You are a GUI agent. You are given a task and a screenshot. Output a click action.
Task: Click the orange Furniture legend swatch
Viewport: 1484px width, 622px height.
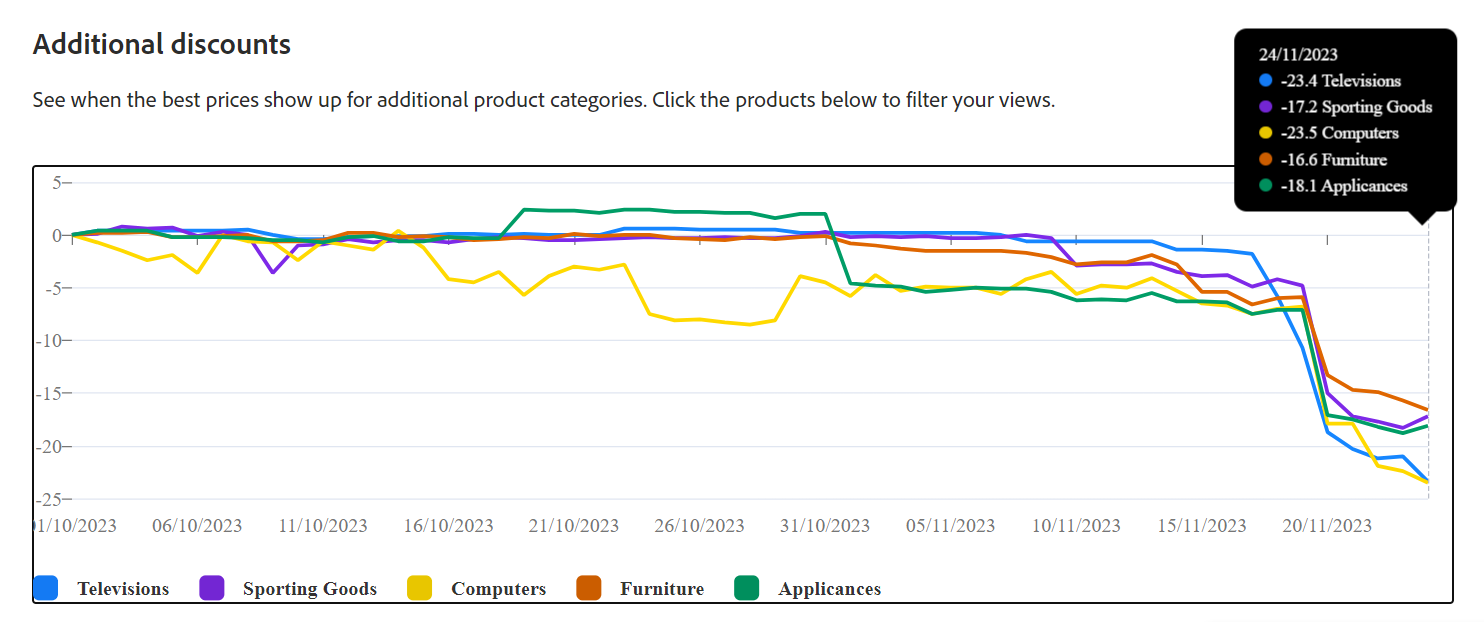pos(589,588)
